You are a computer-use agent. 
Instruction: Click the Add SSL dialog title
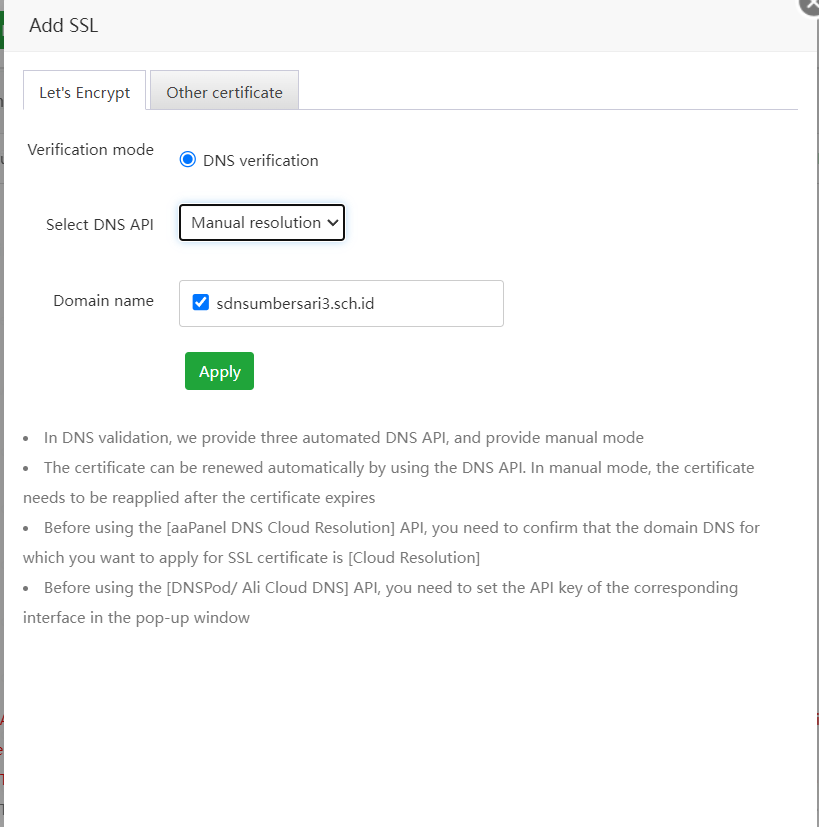pyautogui.click(x=64, y=25)
